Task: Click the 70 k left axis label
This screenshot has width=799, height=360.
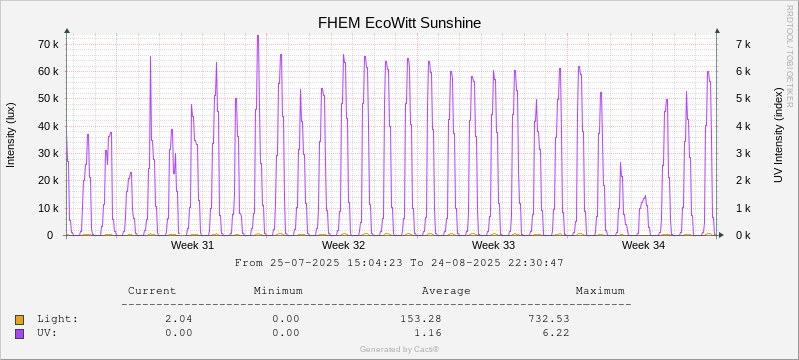Action: [x=49, y=44]
